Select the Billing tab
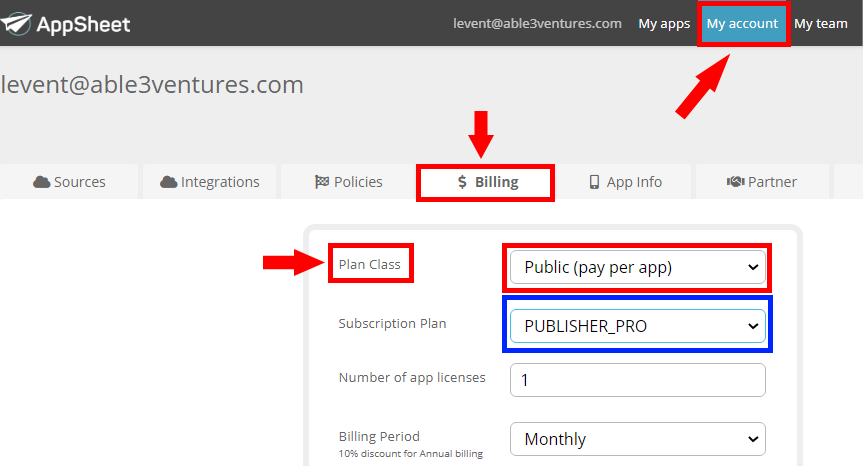The image size is (863, 466). click(485, 182)
